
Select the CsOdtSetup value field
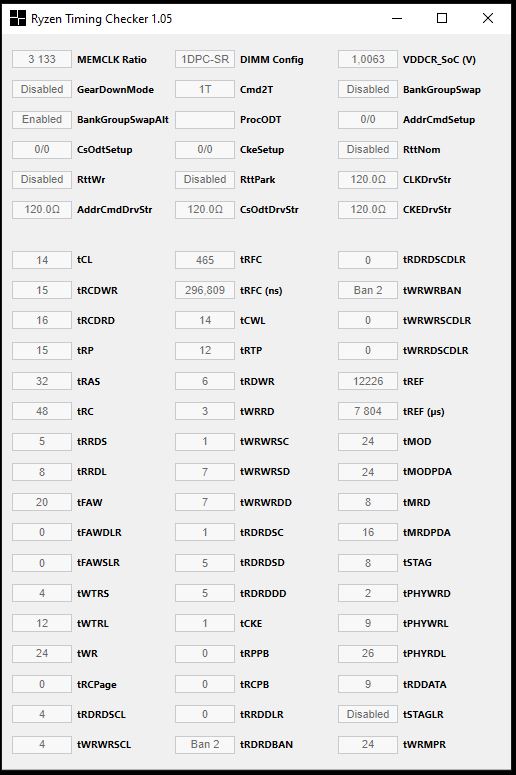[x=42, y=149]
